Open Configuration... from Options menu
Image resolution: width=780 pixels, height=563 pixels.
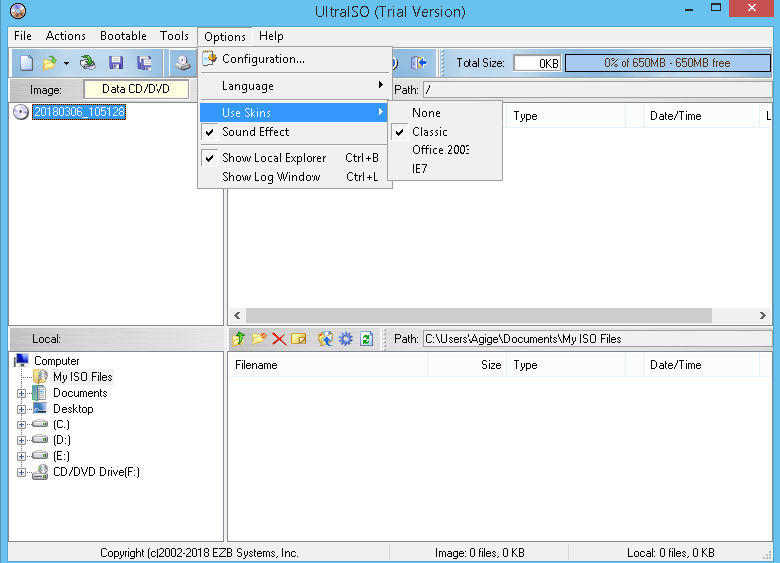pos(293,59)
